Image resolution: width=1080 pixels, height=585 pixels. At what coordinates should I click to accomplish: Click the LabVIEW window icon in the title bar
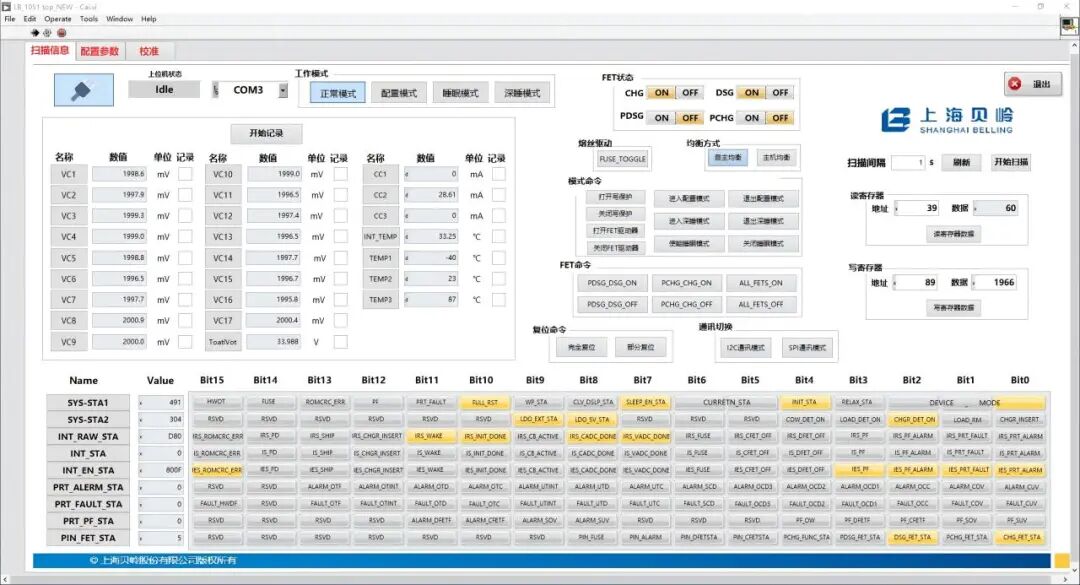[x=6, y=6]
